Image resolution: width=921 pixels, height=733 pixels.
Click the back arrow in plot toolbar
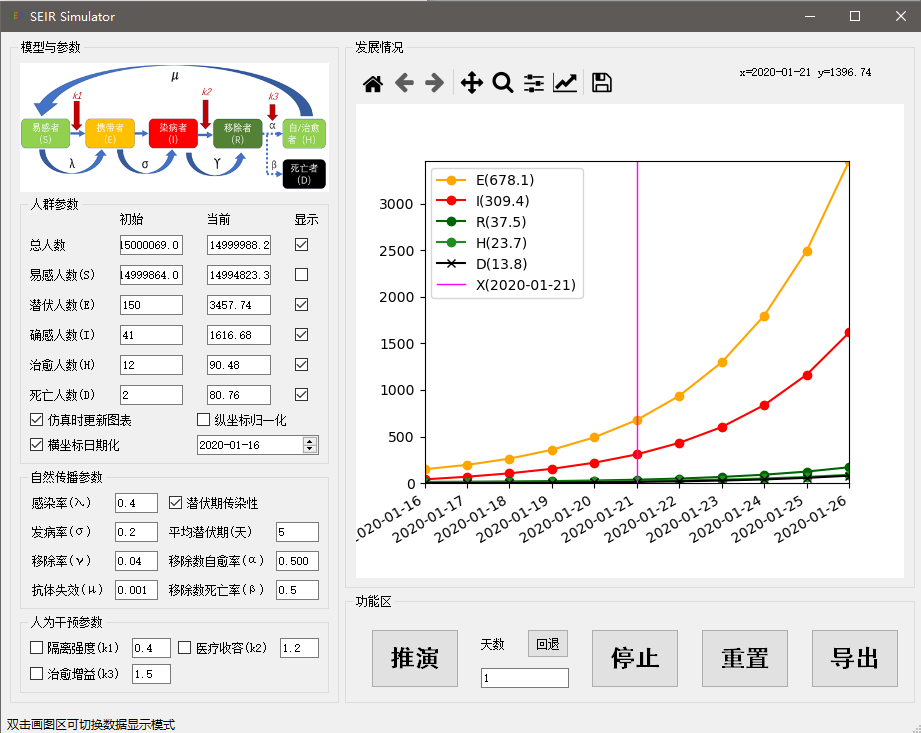coord(404,83)
